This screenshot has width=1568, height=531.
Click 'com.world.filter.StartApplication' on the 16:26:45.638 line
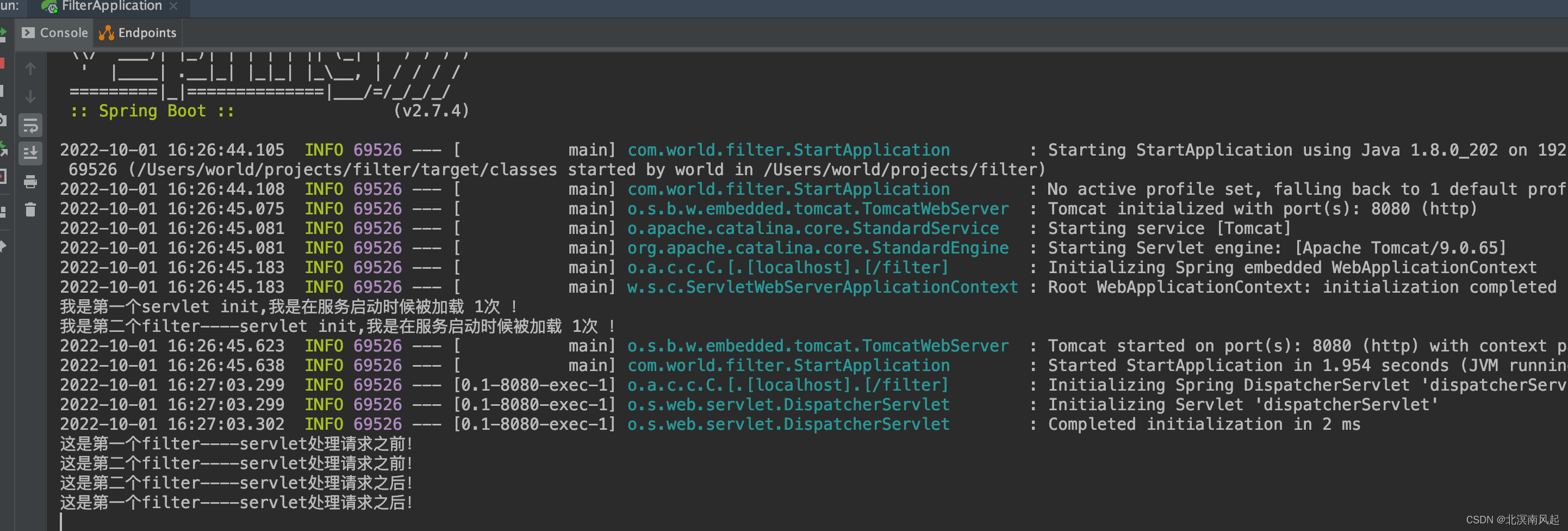point(788,366)
